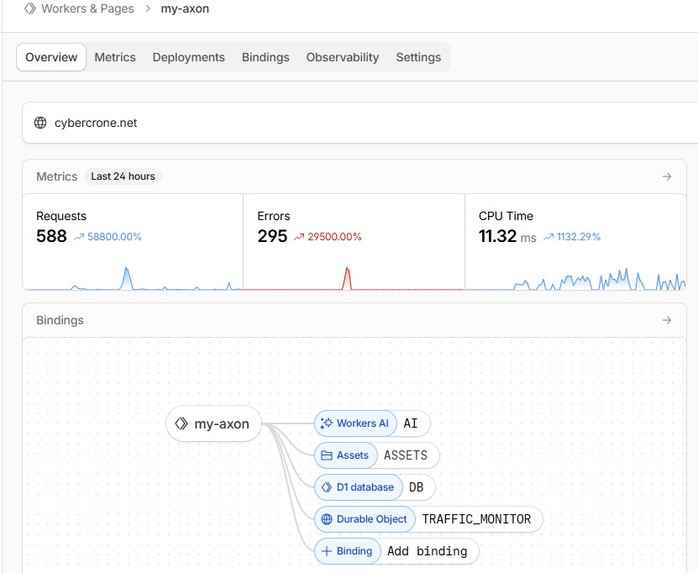Click the 1132.29% CPU time change
Viewport: 698px width, 573px height.
pyautogui.click(x=579, y=237)
